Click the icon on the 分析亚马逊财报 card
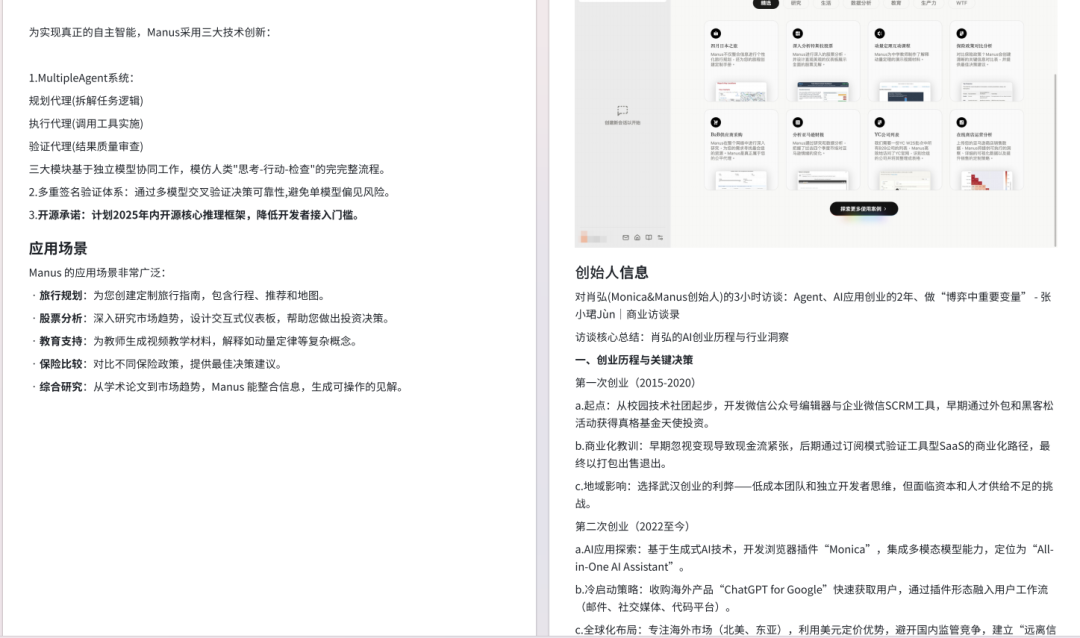This screenshot has width=1080, height=638. click(x=798, y=120)
